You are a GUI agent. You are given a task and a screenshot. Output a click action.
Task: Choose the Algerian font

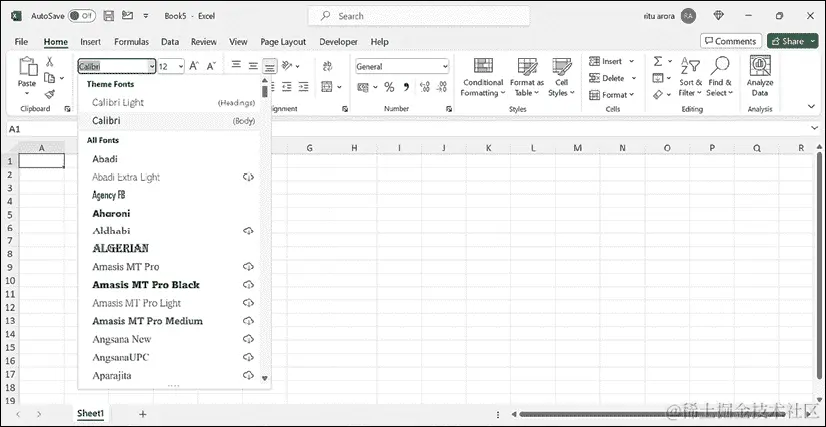click(x=170, y=248)
